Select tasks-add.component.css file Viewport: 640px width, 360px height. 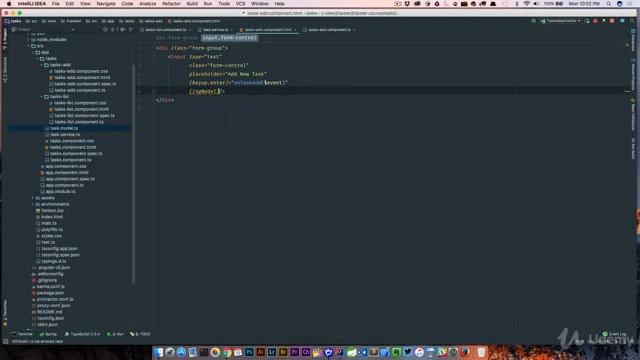click(x=81, y=71)
